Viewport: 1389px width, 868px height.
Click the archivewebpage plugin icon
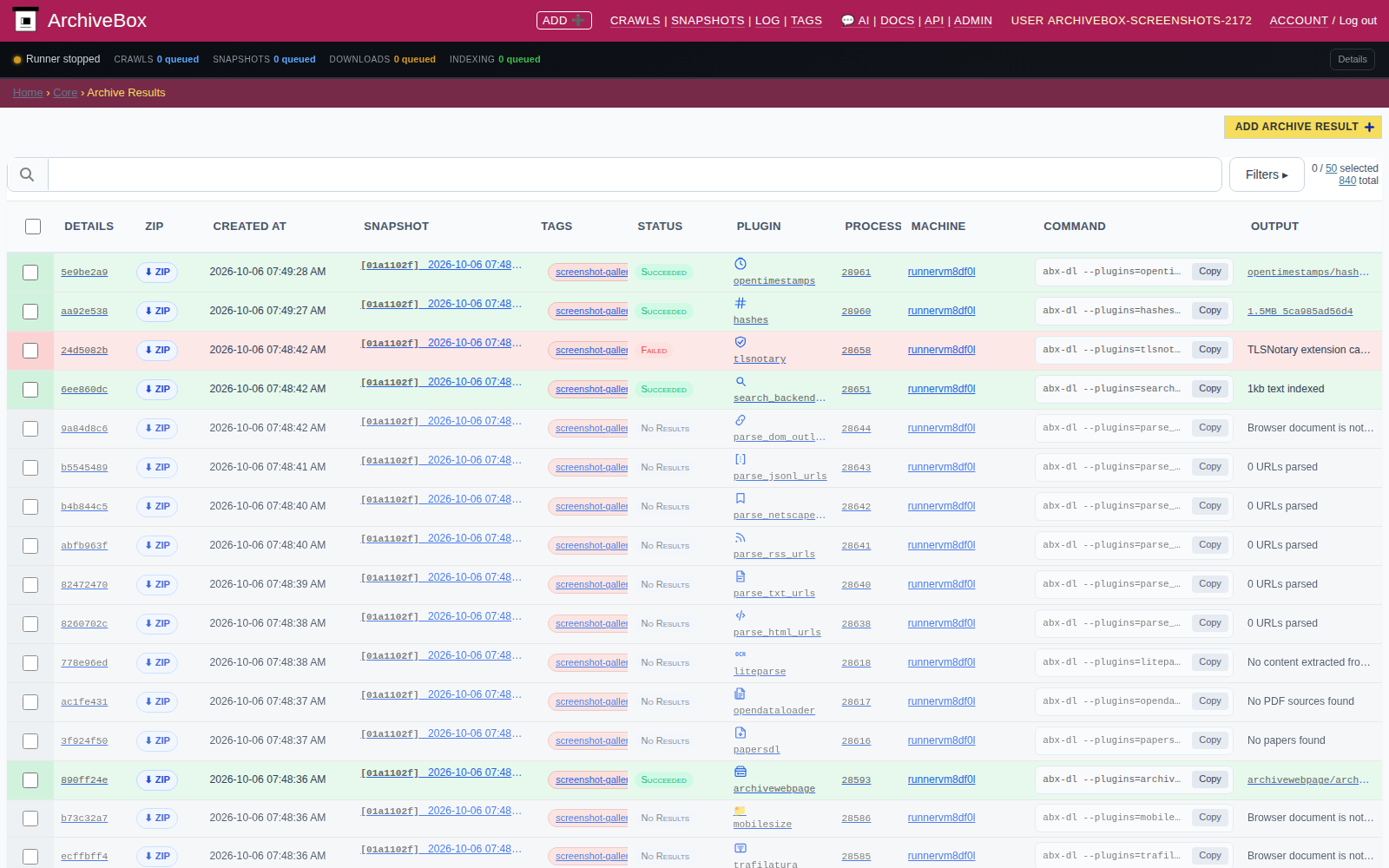click(741, 772)
